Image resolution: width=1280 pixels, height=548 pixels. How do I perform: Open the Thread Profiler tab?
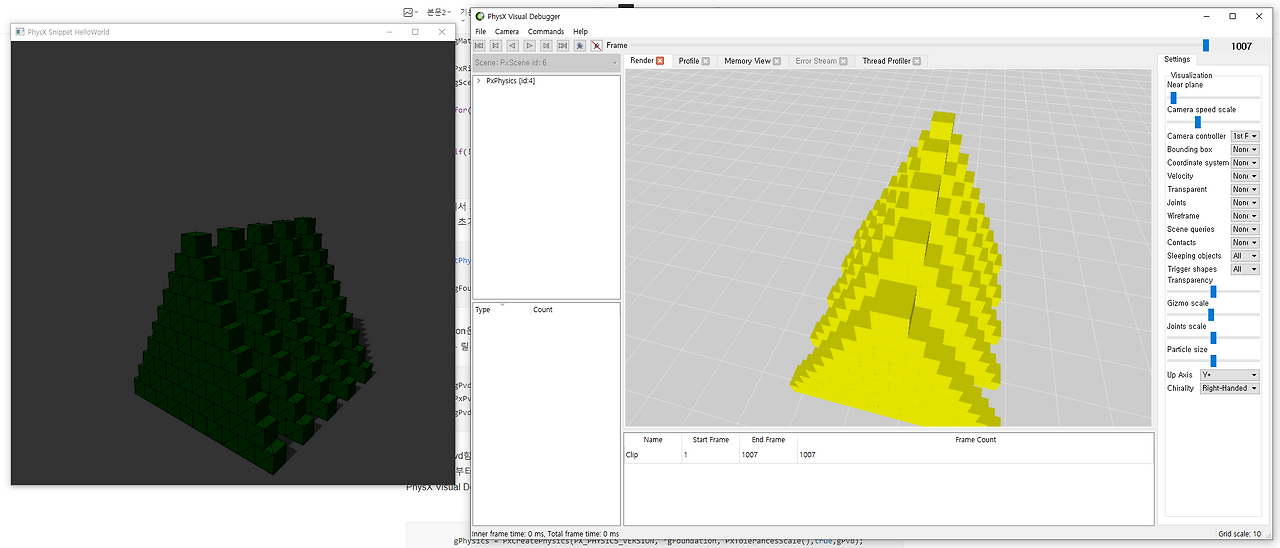[886, 61]
